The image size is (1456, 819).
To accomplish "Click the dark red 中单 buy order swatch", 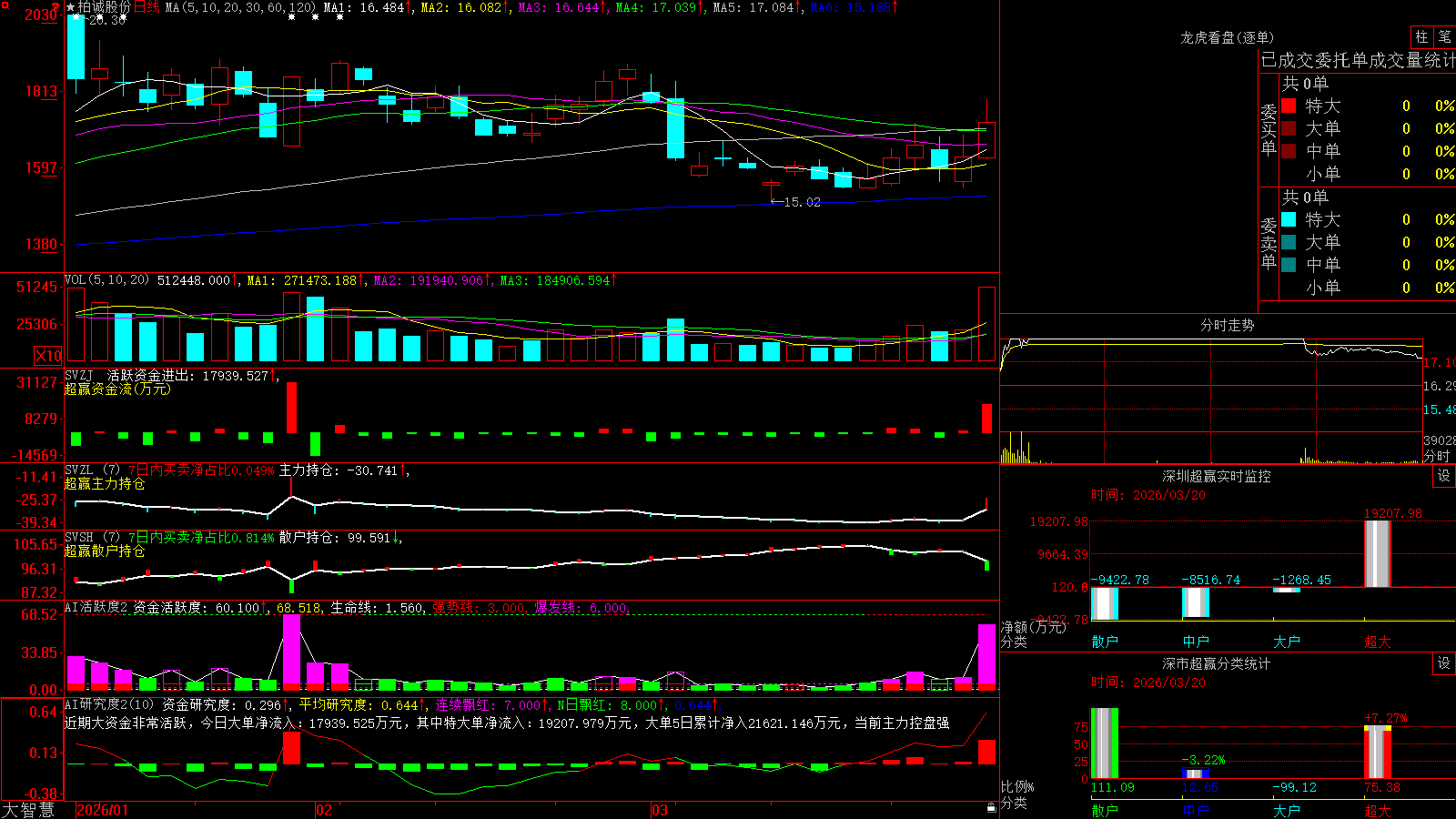I will [x=1289, y=151].
